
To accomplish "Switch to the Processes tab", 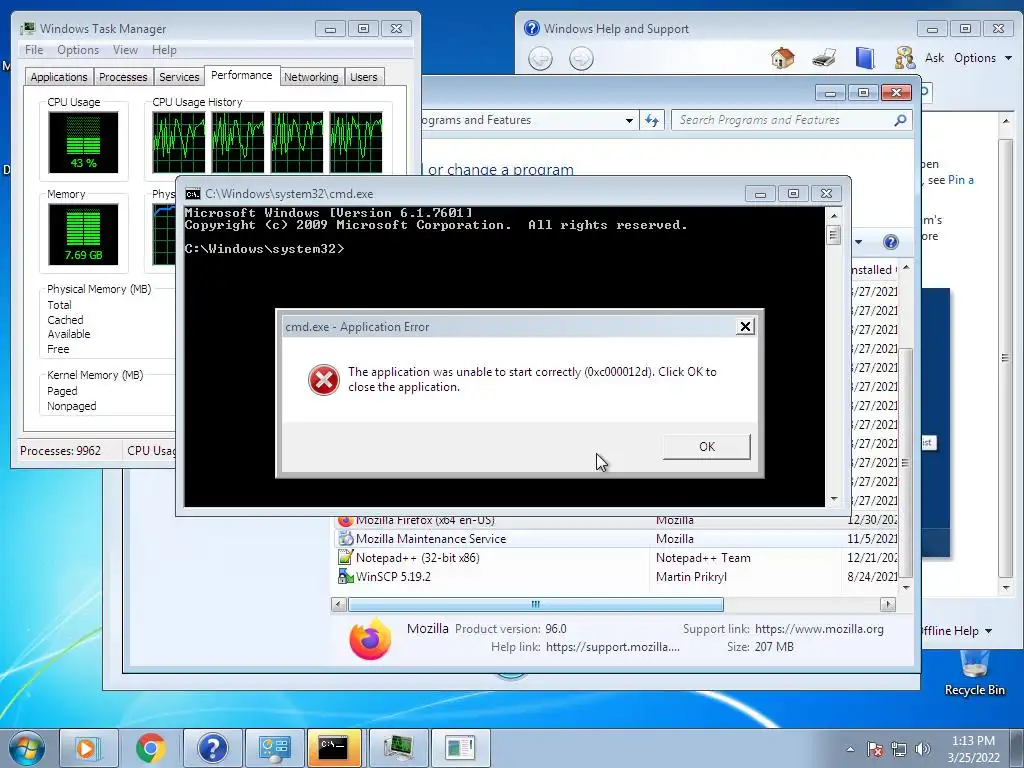I will (123, 77).
